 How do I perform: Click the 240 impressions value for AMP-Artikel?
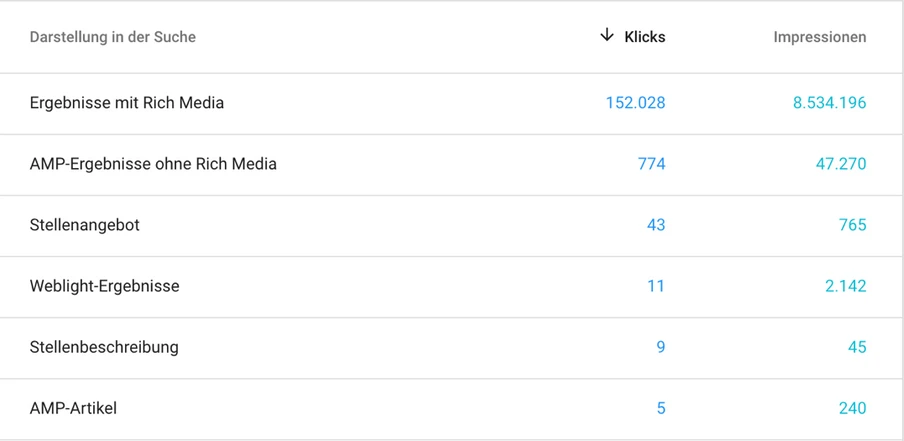(x=852, y=408)
